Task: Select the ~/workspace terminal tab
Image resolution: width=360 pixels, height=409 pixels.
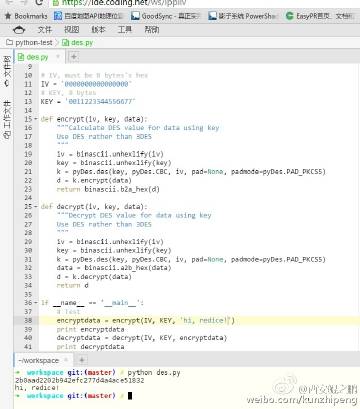Action: click(38, 360)
